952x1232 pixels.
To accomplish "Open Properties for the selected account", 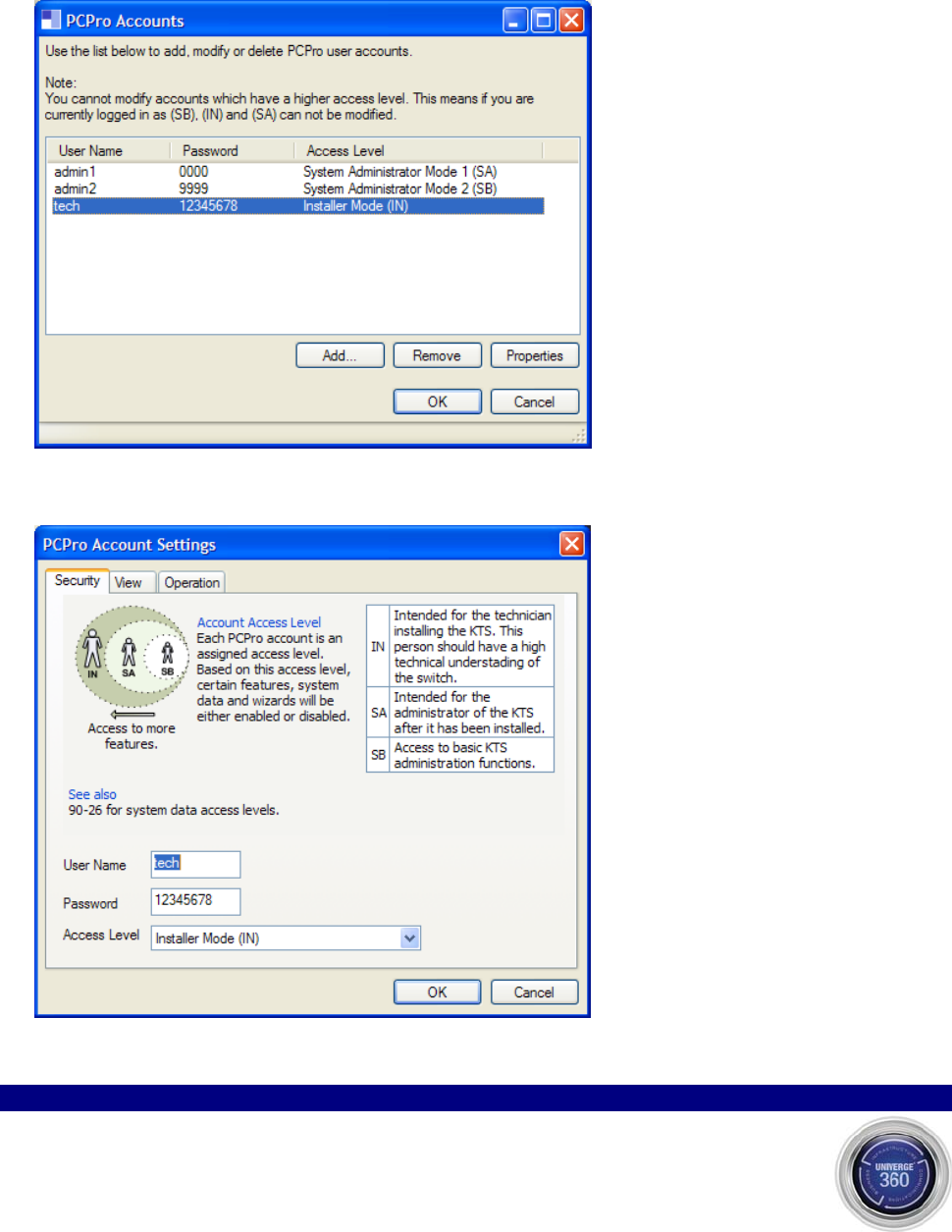I will pos(534,355).
